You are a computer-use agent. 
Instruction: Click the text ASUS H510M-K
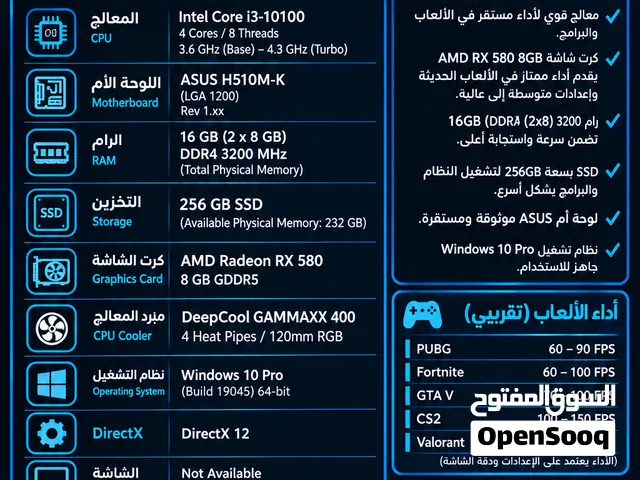click(x=233, y=80)
